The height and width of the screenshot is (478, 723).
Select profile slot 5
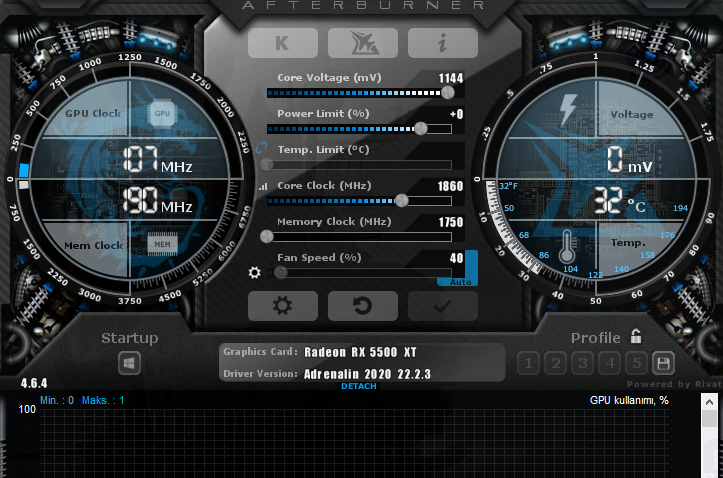[637, 363]
